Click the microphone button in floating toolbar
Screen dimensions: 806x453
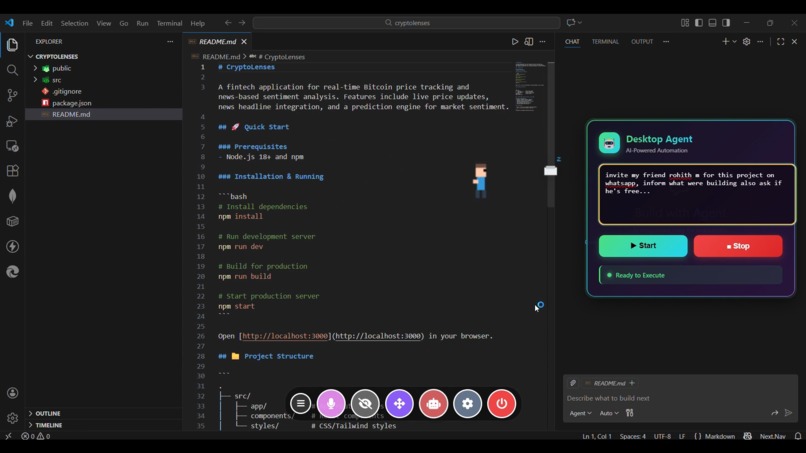(x=331, y=404)
